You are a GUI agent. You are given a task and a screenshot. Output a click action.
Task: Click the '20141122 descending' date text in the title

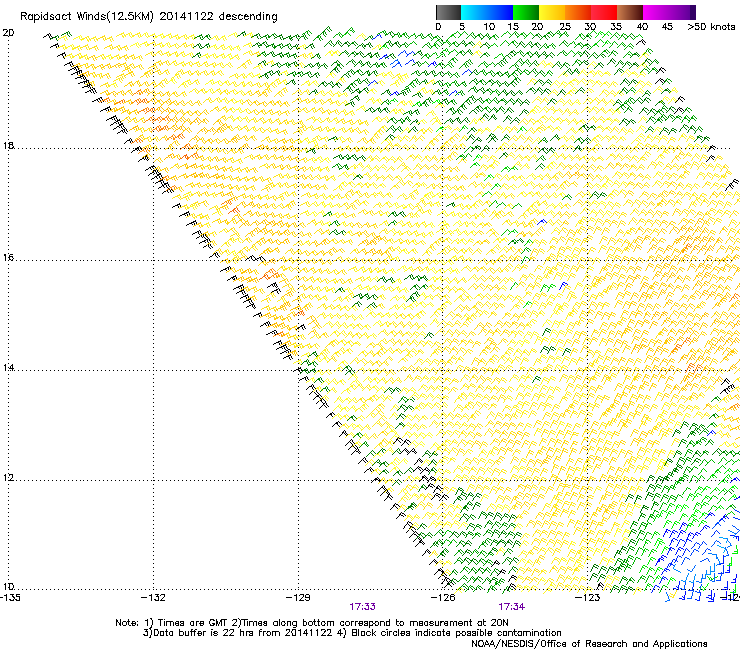(x=219, y=17)
